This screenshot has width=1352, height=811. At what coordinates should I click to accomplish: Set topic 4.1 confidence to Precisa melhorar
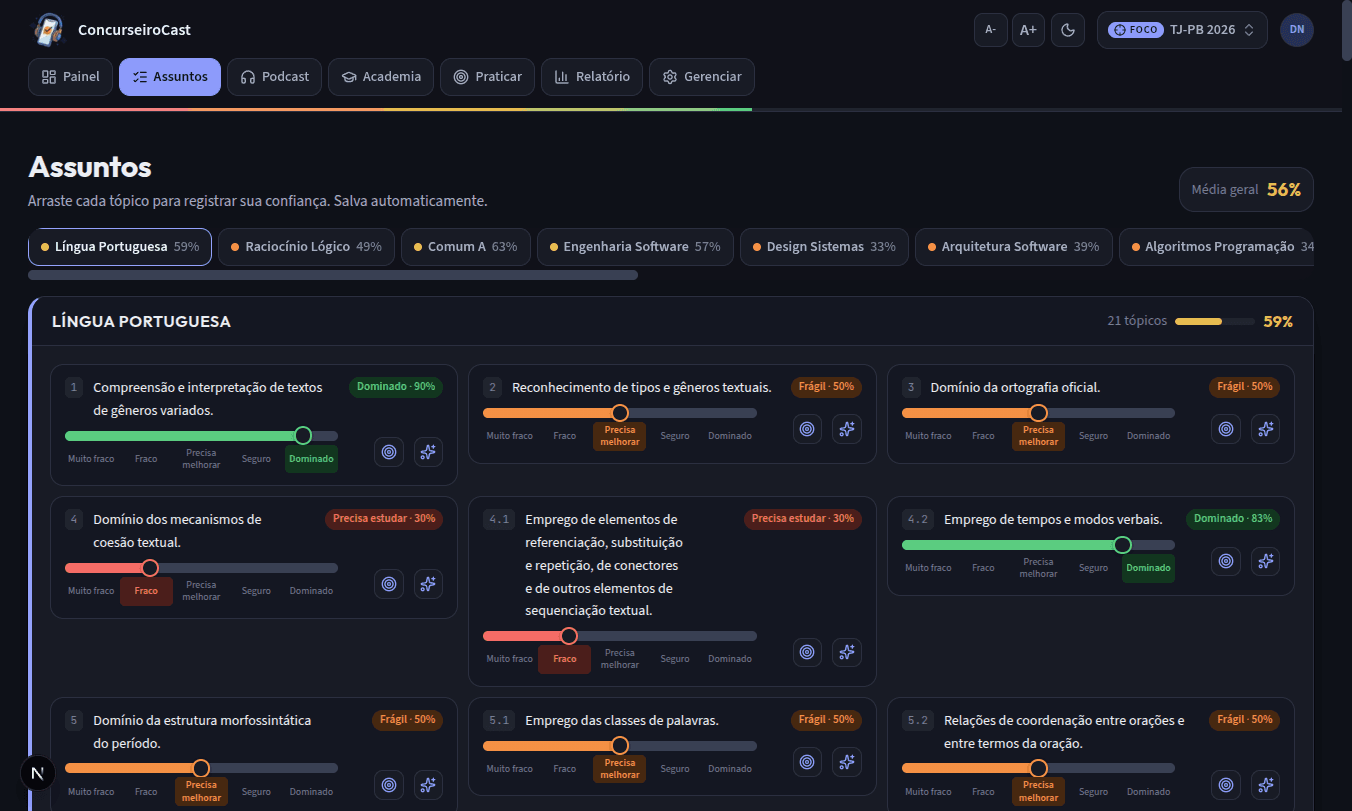pos(620,659)
